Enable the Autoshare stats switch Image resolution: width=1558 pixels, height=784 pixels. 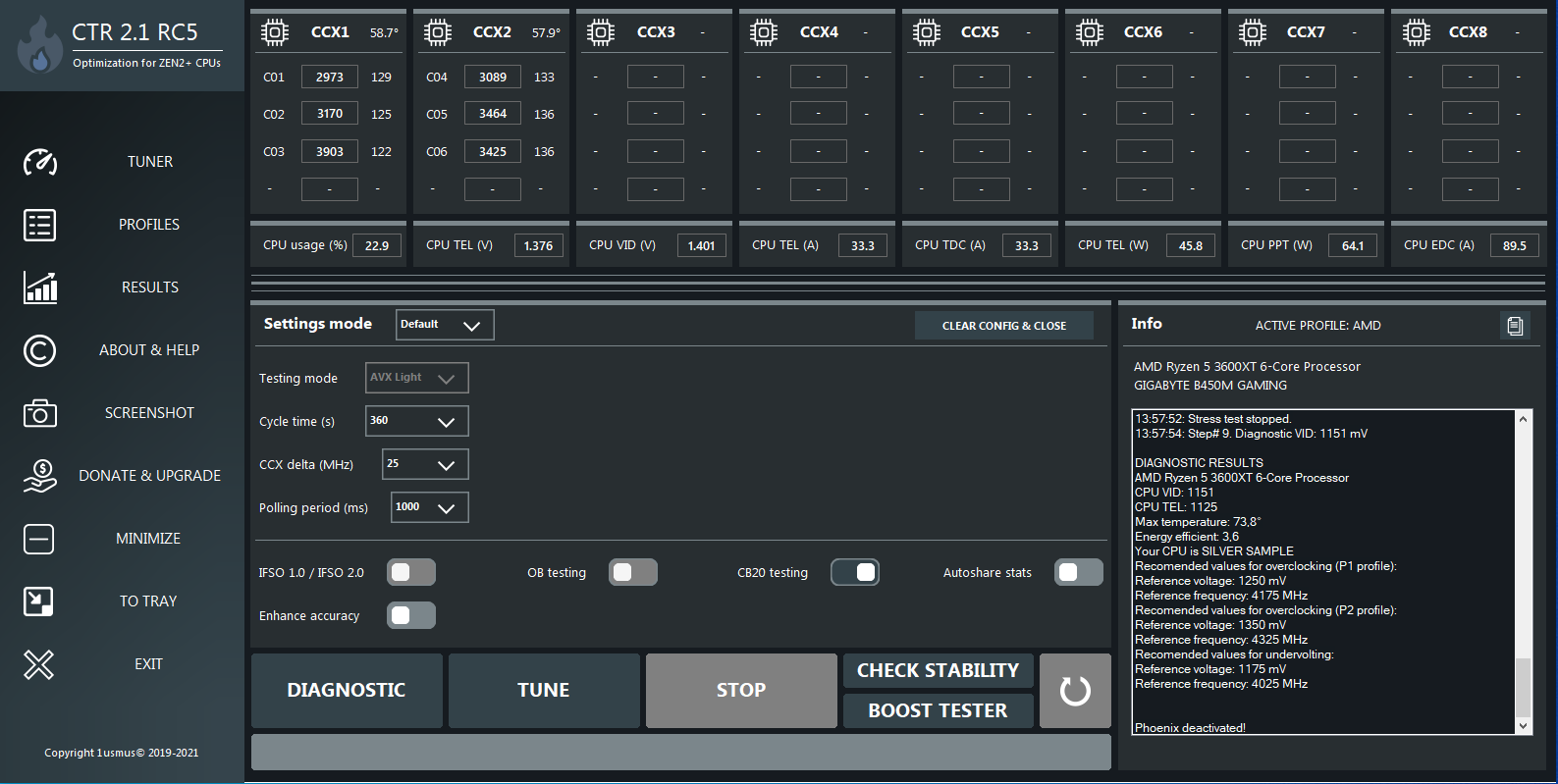point(1078,572)
